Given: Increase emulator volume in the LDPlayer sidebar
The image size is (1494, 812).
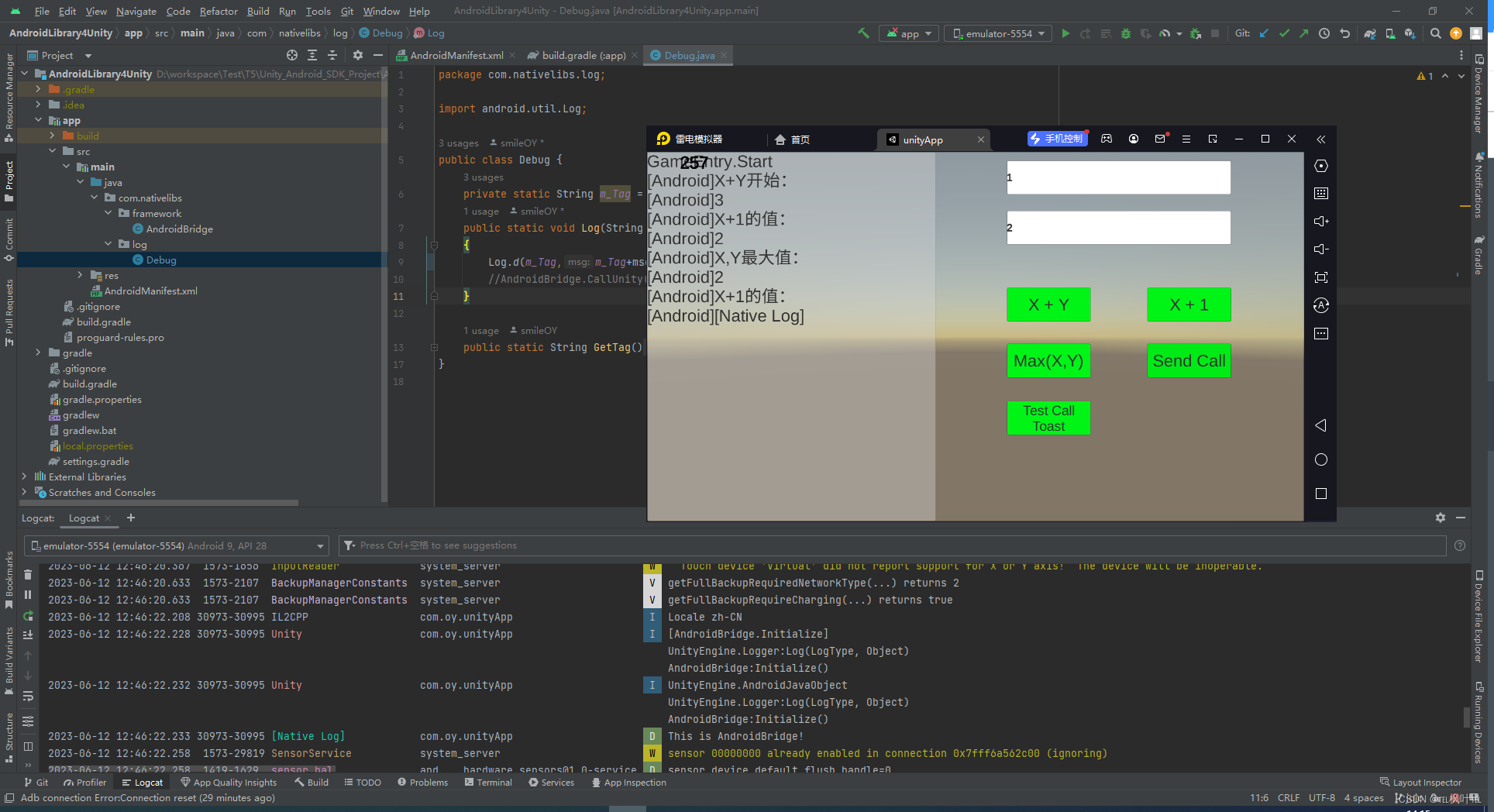Looking at the screenshot, I should click(1321, 221).
